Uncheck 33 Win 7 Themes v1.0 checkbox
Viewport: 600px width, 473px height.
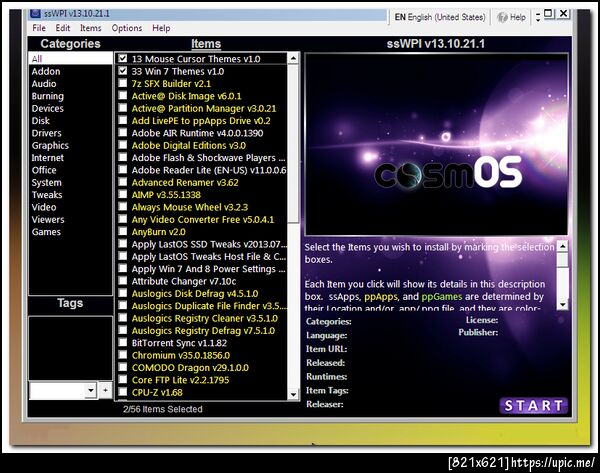[x=122, y=71]
